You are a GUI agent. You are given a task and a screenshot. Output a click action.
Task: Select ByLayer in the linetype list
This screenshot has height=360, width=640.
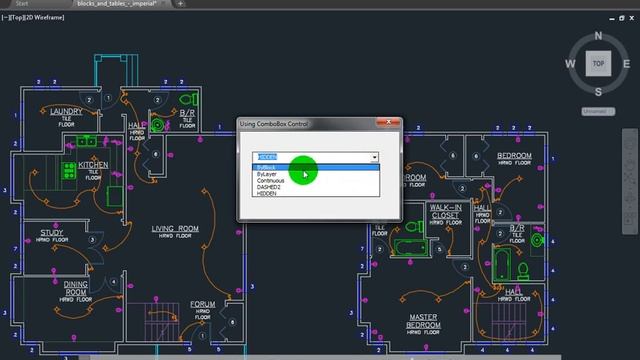point(316,174)
